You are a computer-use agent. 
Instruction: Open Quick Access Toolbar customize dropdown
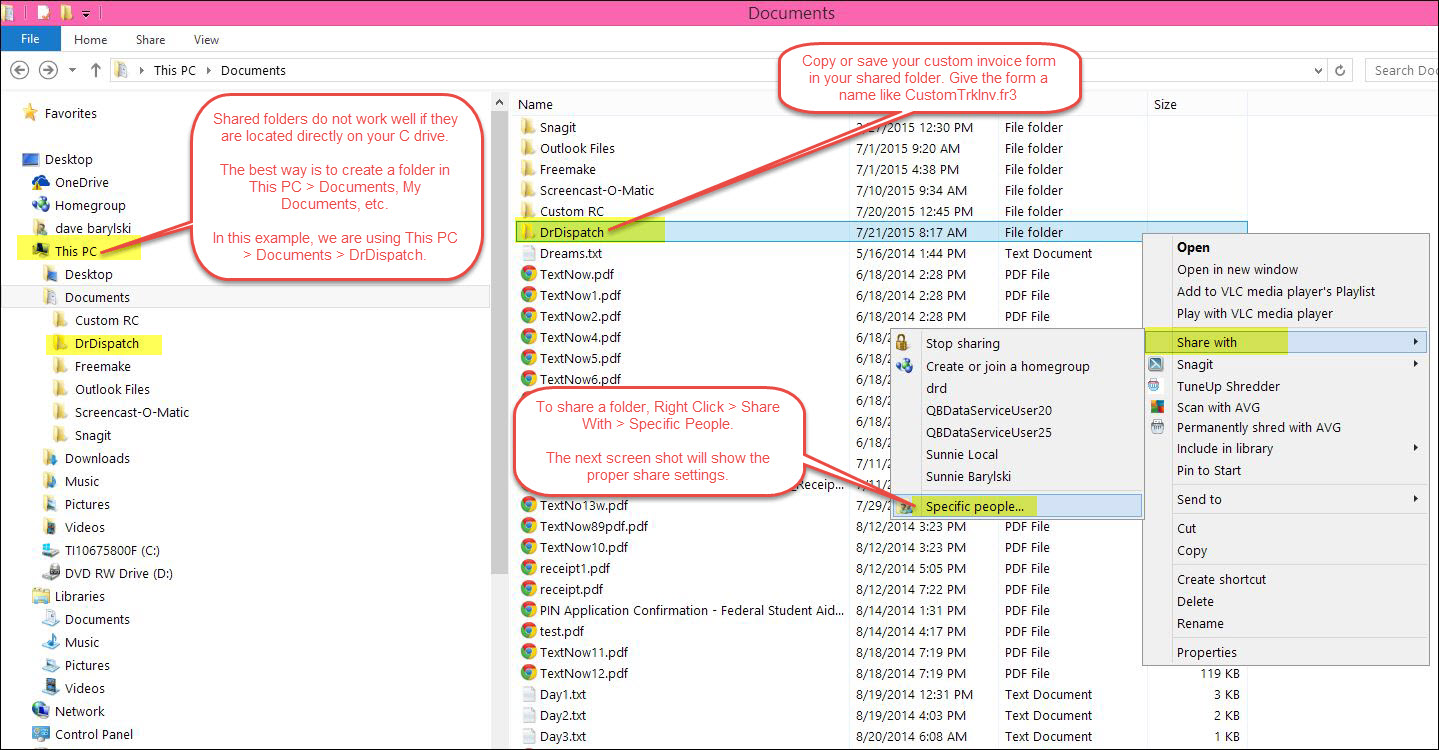86,13
